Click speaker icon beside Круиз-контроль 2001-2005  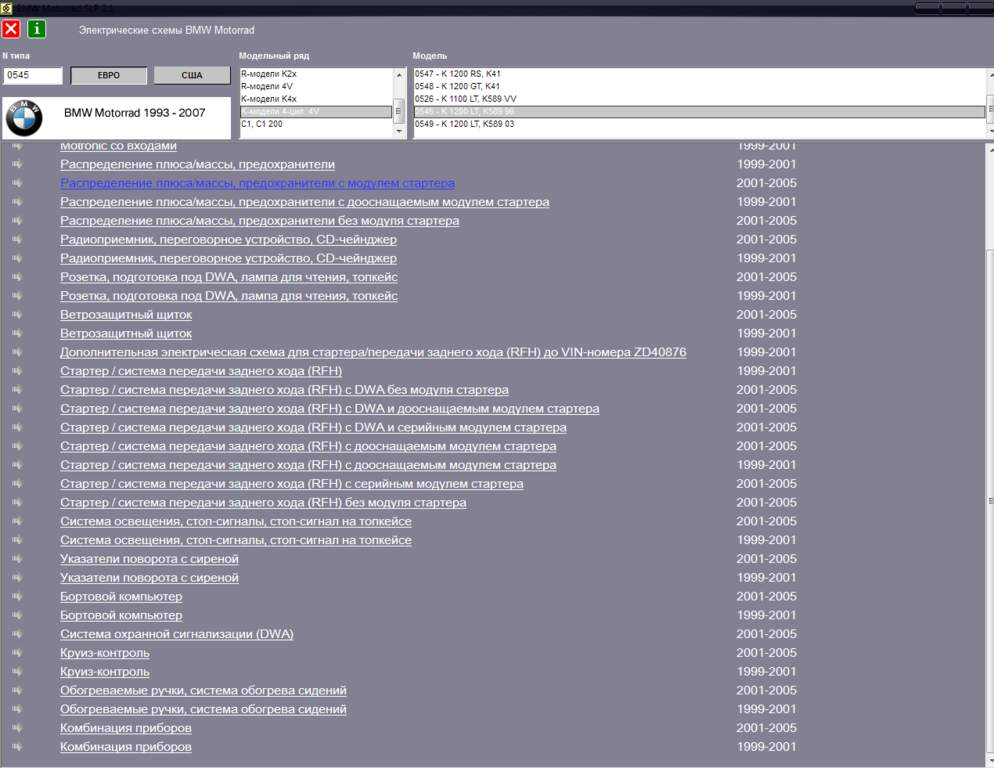tap(17, 653)
